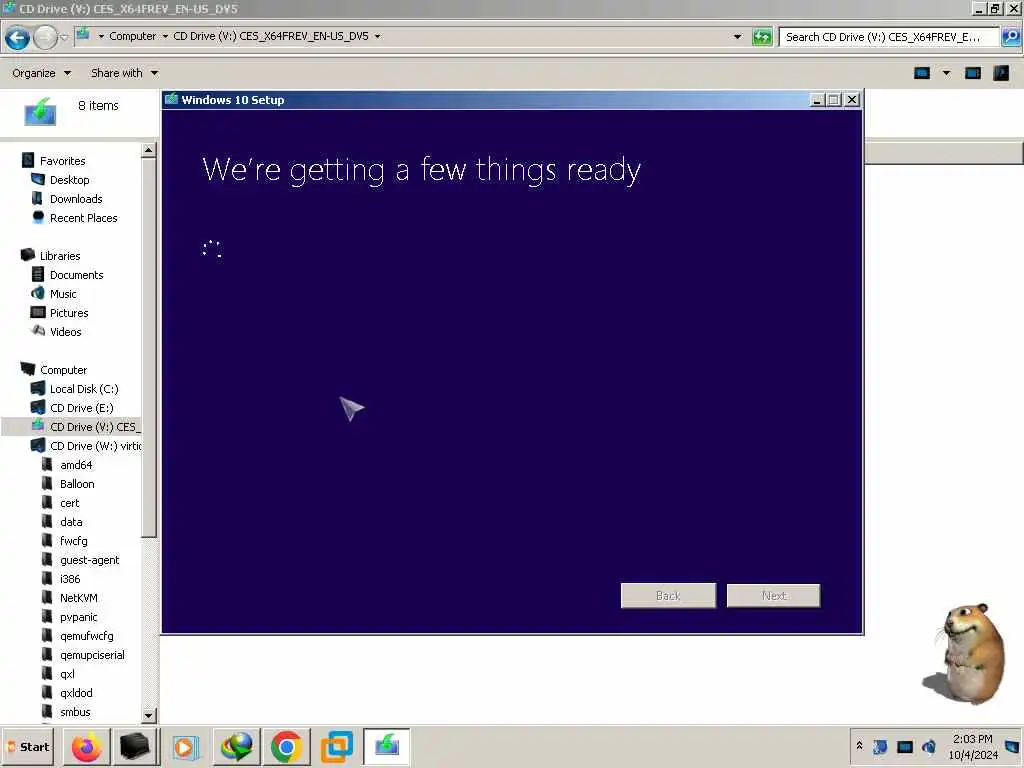This screenshot has height=768, width=1024.
Task: Open Desktop under Favorites
Action: 69,180
